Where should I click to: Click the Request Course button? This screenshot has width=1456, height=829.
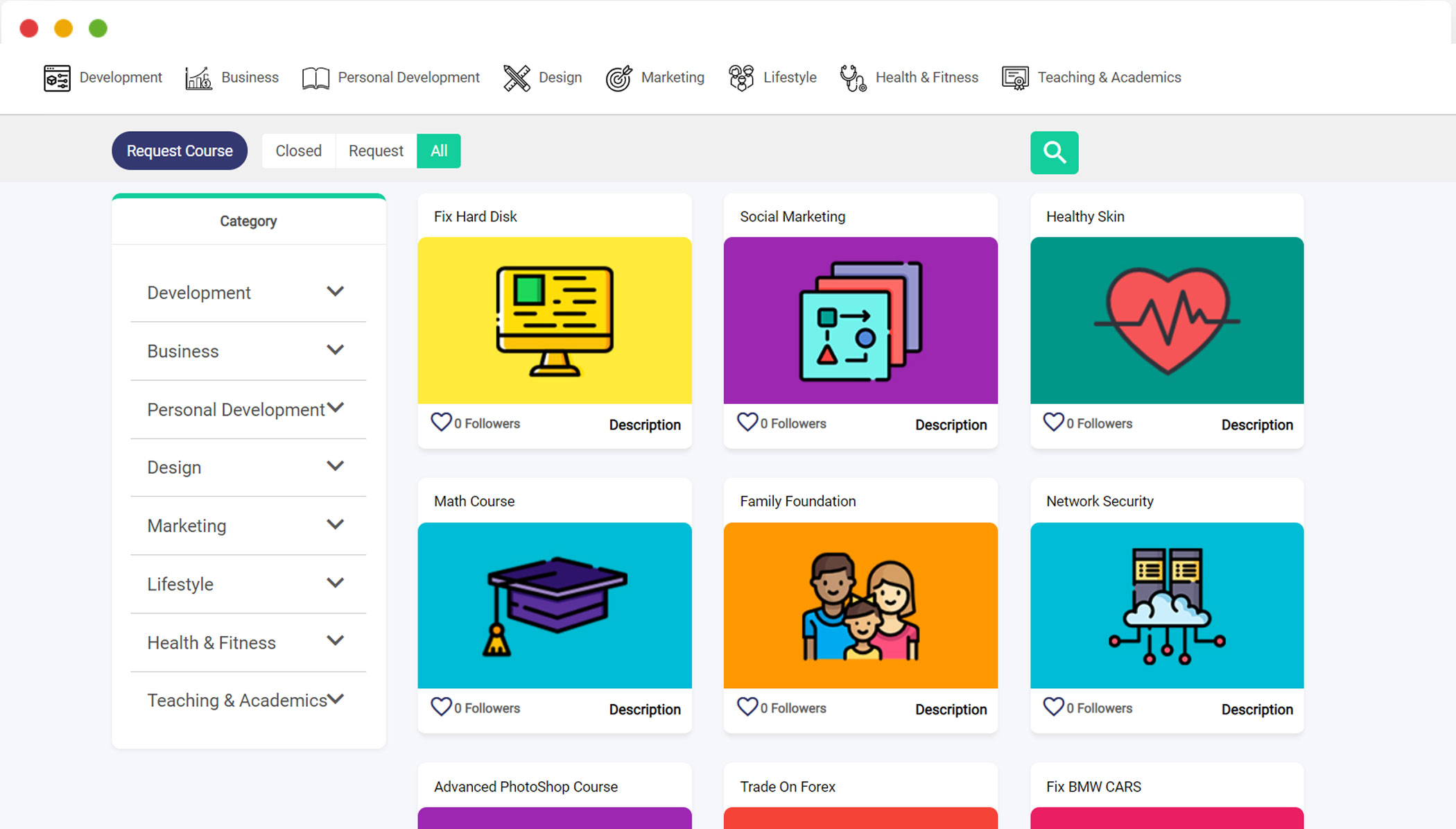click(x=180, y=151)
